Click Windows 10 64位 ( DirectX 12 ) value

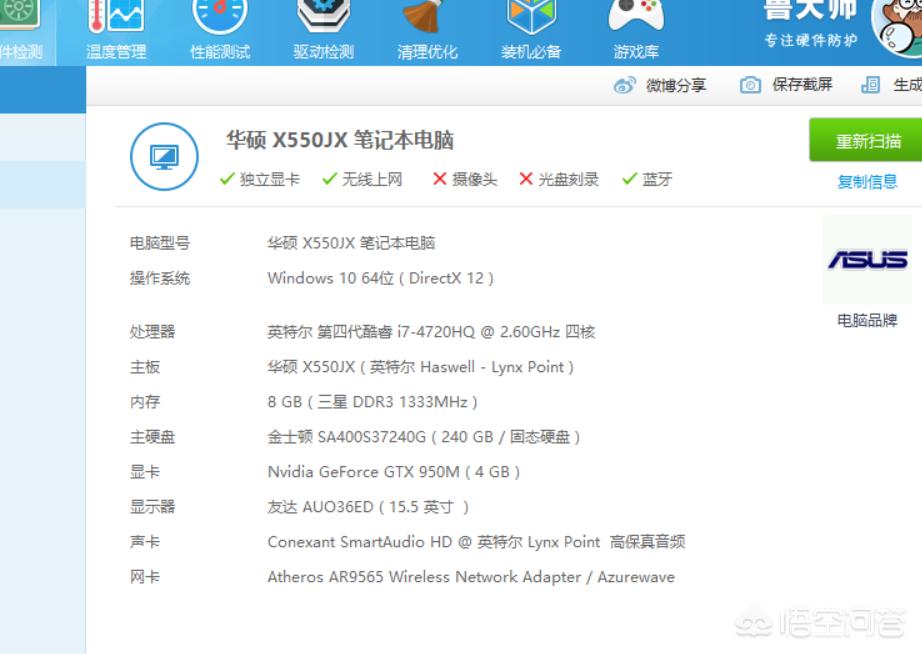(380, 278)
